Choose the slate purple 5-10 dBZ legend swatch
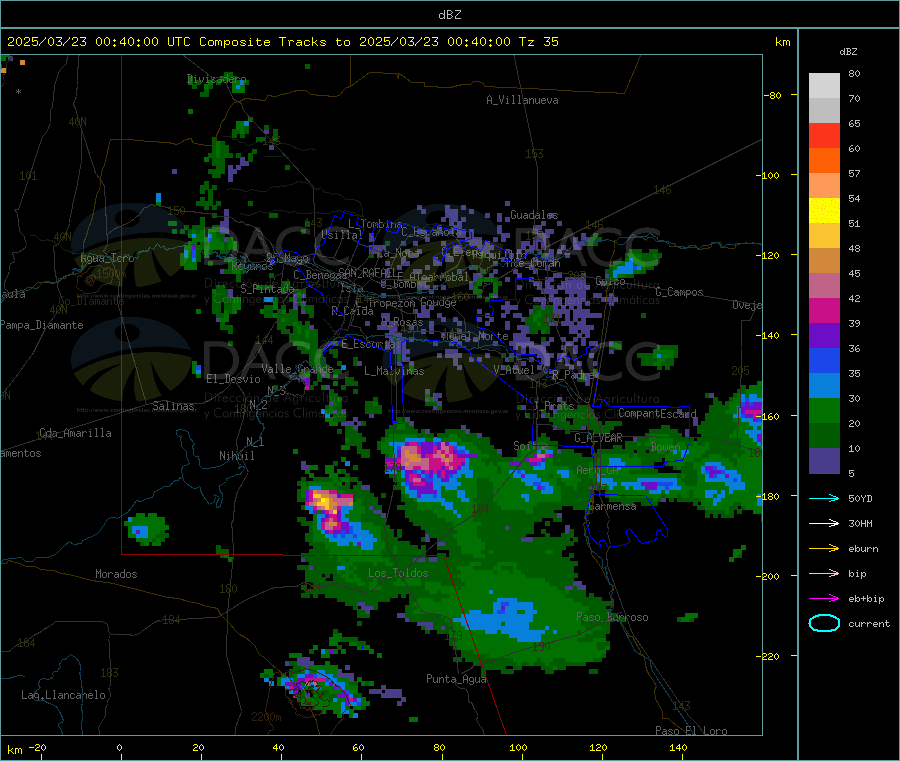 pyautogui.click(x=824, y=461)
